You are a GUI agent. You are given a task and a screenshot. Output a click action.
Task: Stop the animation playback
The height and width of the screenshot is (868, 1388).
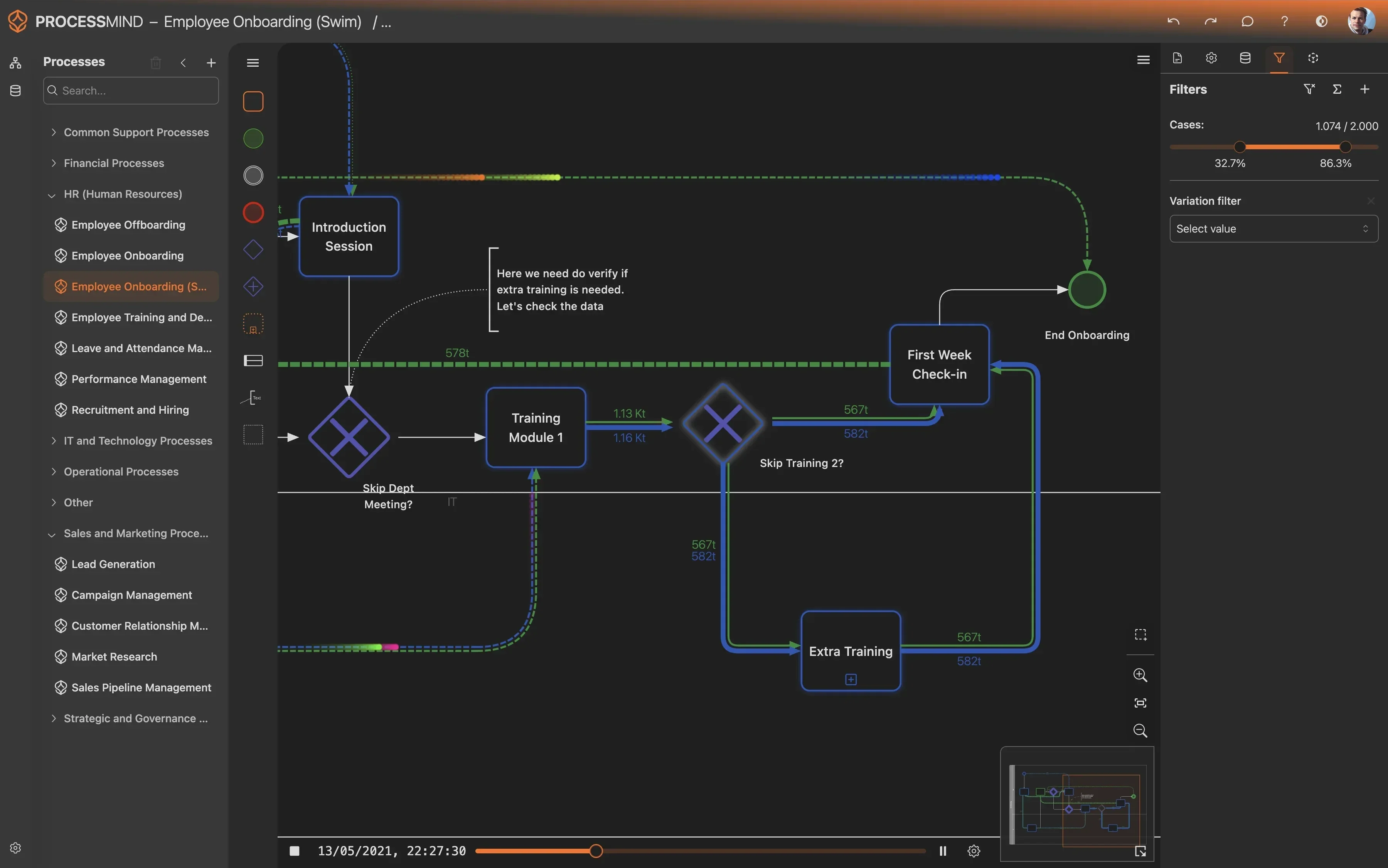click(295, 851)
